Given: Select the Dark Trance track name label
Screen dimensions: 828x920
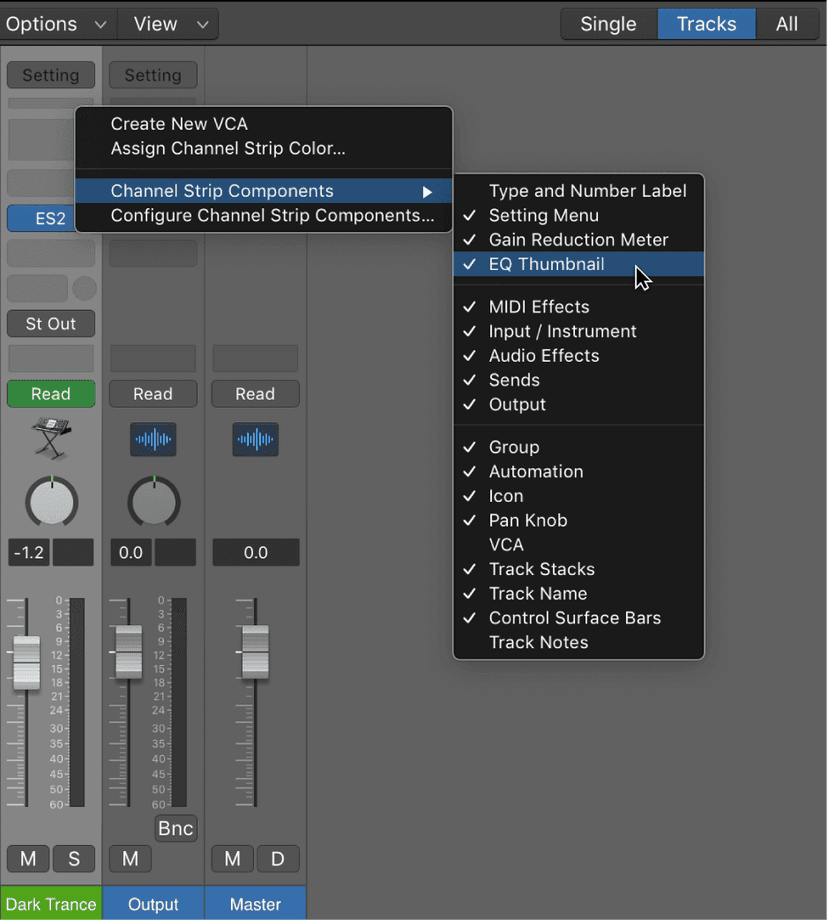Looking at the screenshot, I should [51, 904].
